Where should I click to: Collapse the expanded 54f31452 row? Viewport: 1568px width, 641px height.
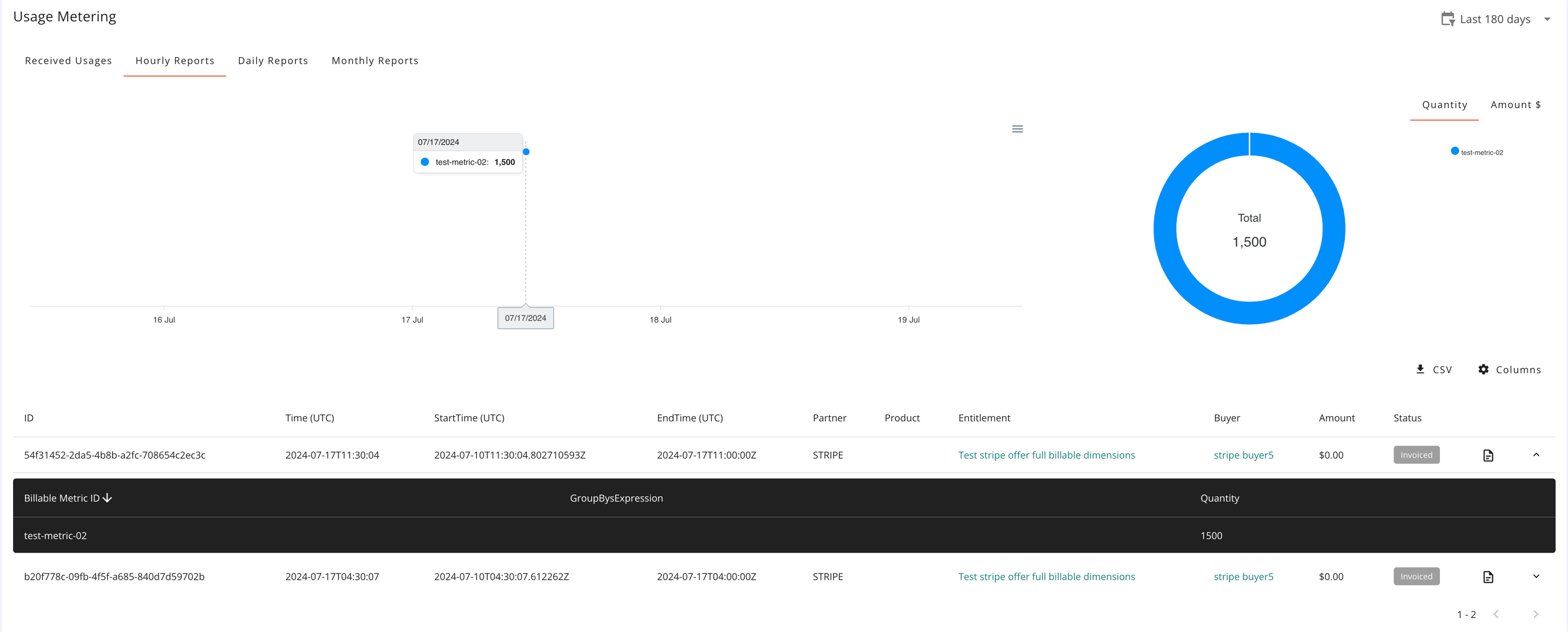1536,455
